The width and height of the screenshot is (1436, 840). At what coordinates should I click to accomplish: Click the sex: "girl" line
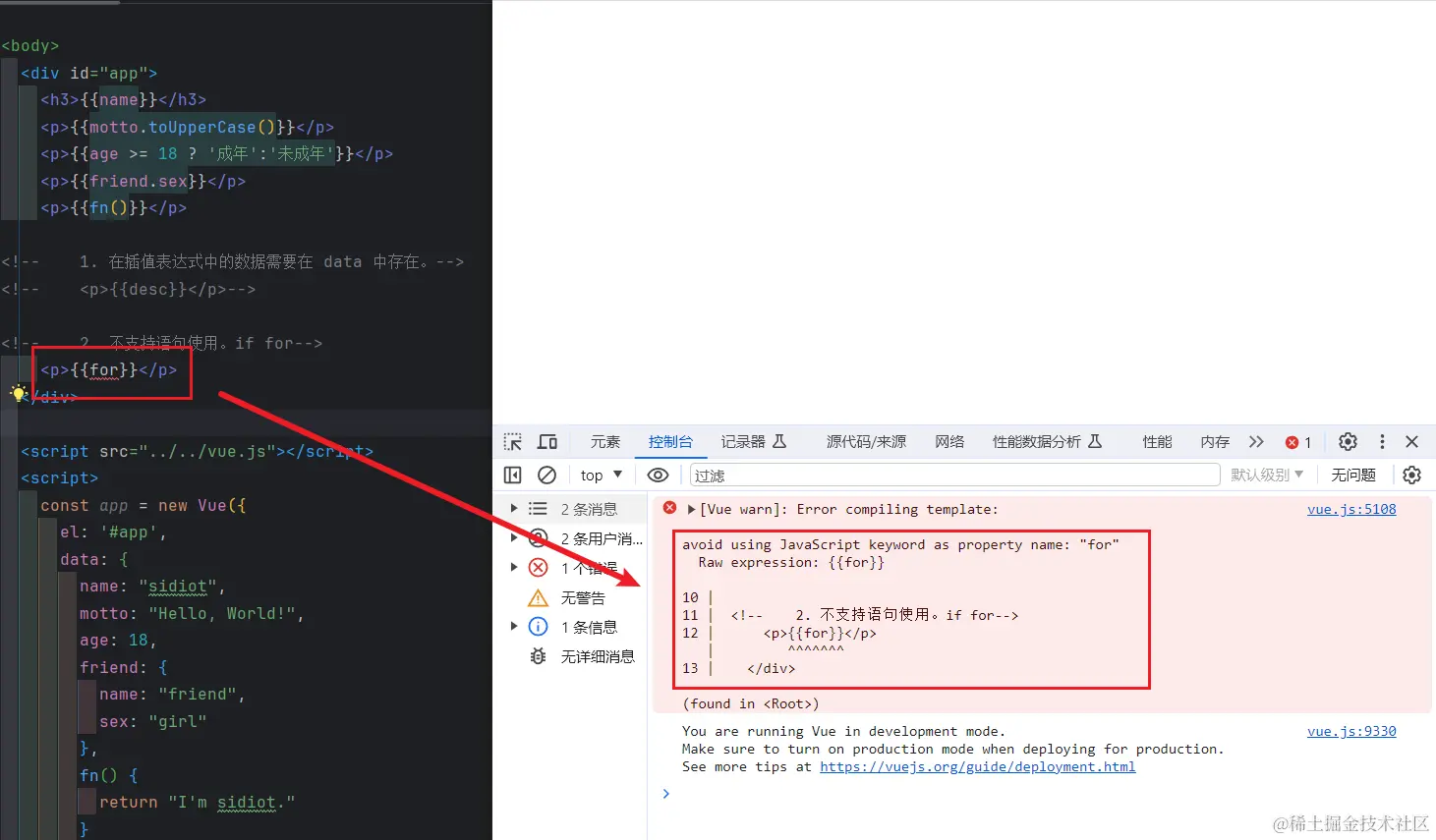click(x=152, y=721)
